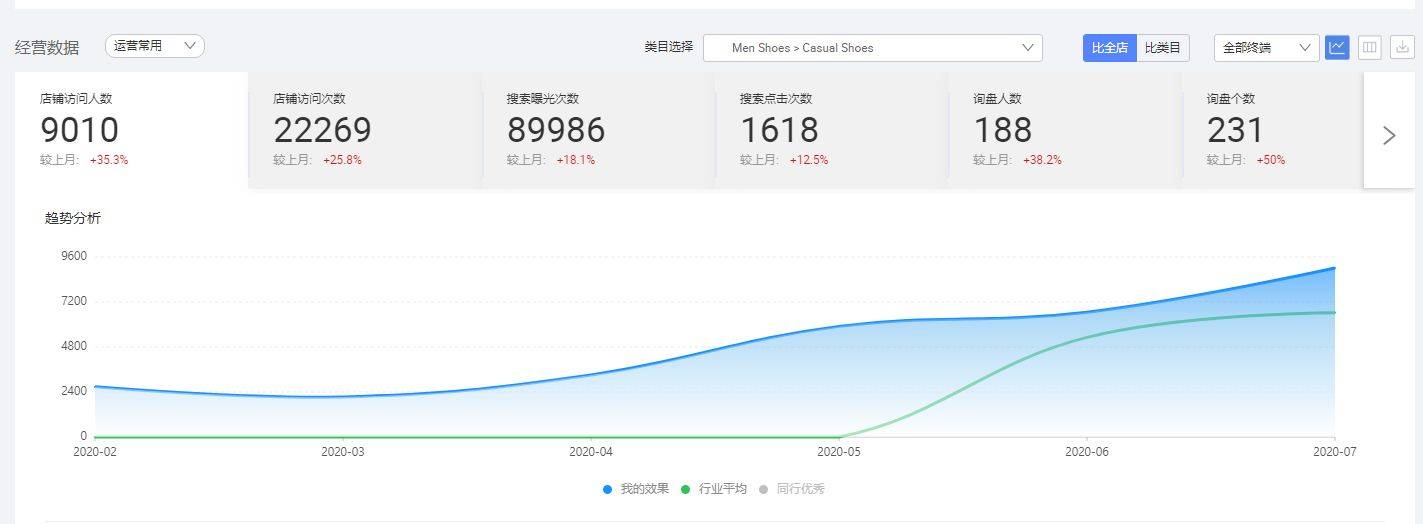Click the download data icon
Viewport: 1423px width, 524px height.
tap(1402, 47)
